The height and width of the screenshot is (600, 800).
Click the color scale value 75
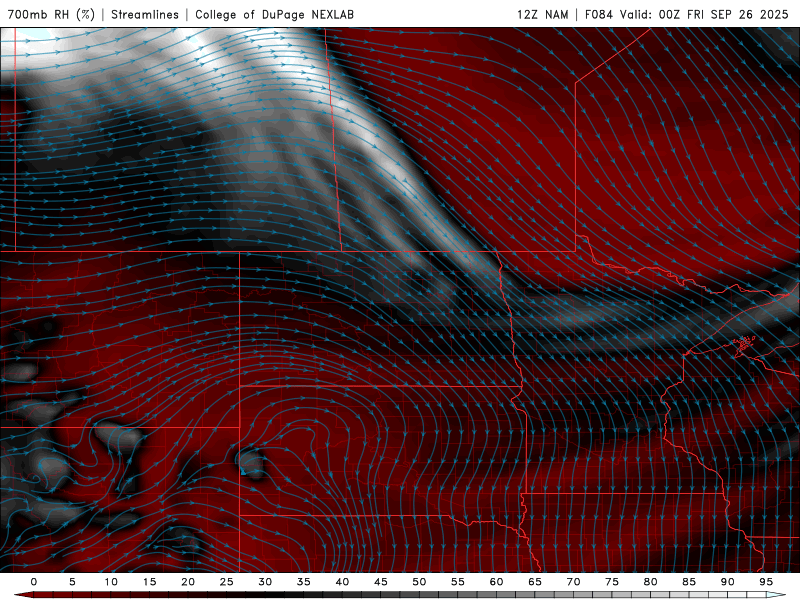click(612, 582)
